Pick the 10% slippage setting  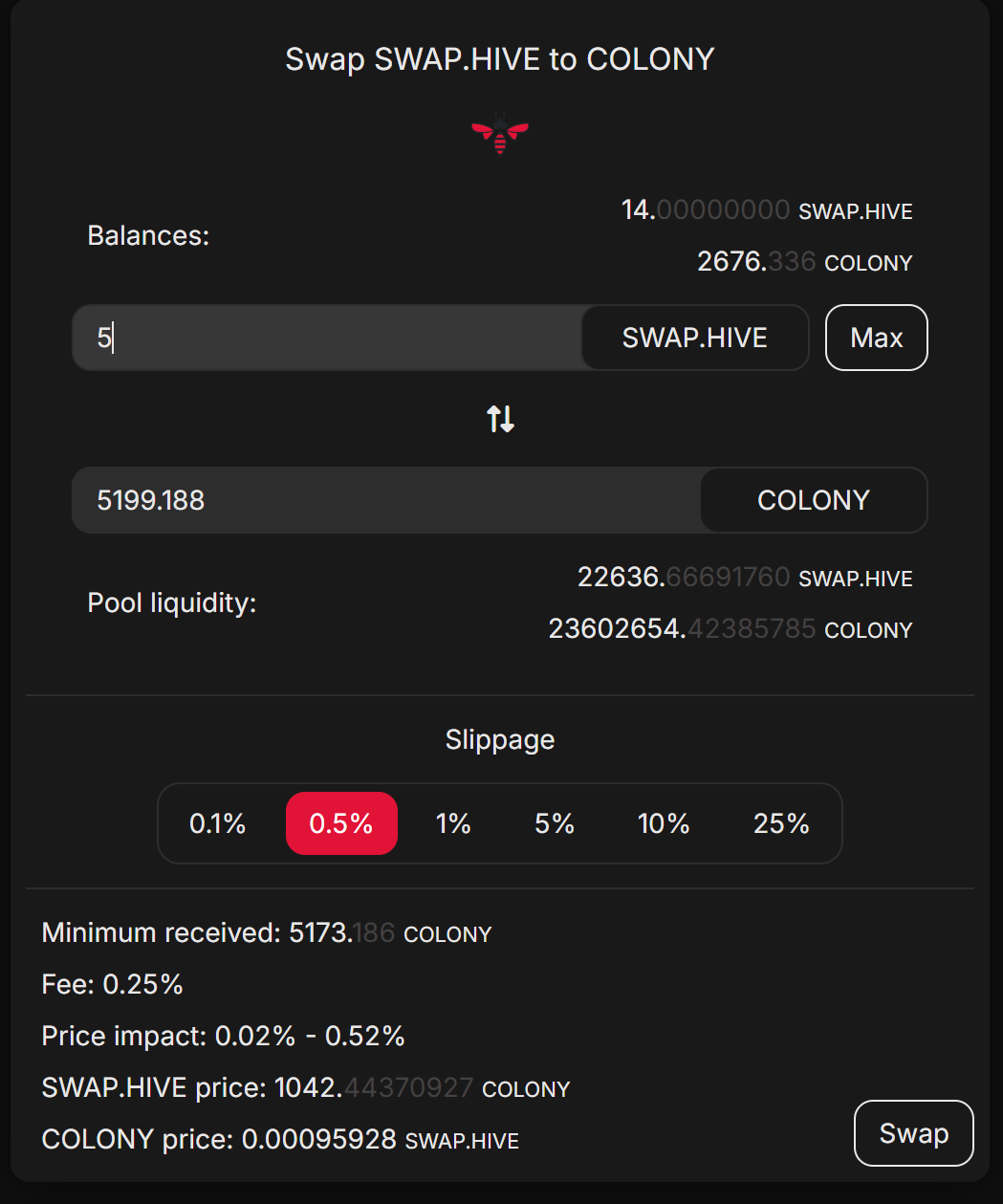pyautogui.click(x=664, y=823)
